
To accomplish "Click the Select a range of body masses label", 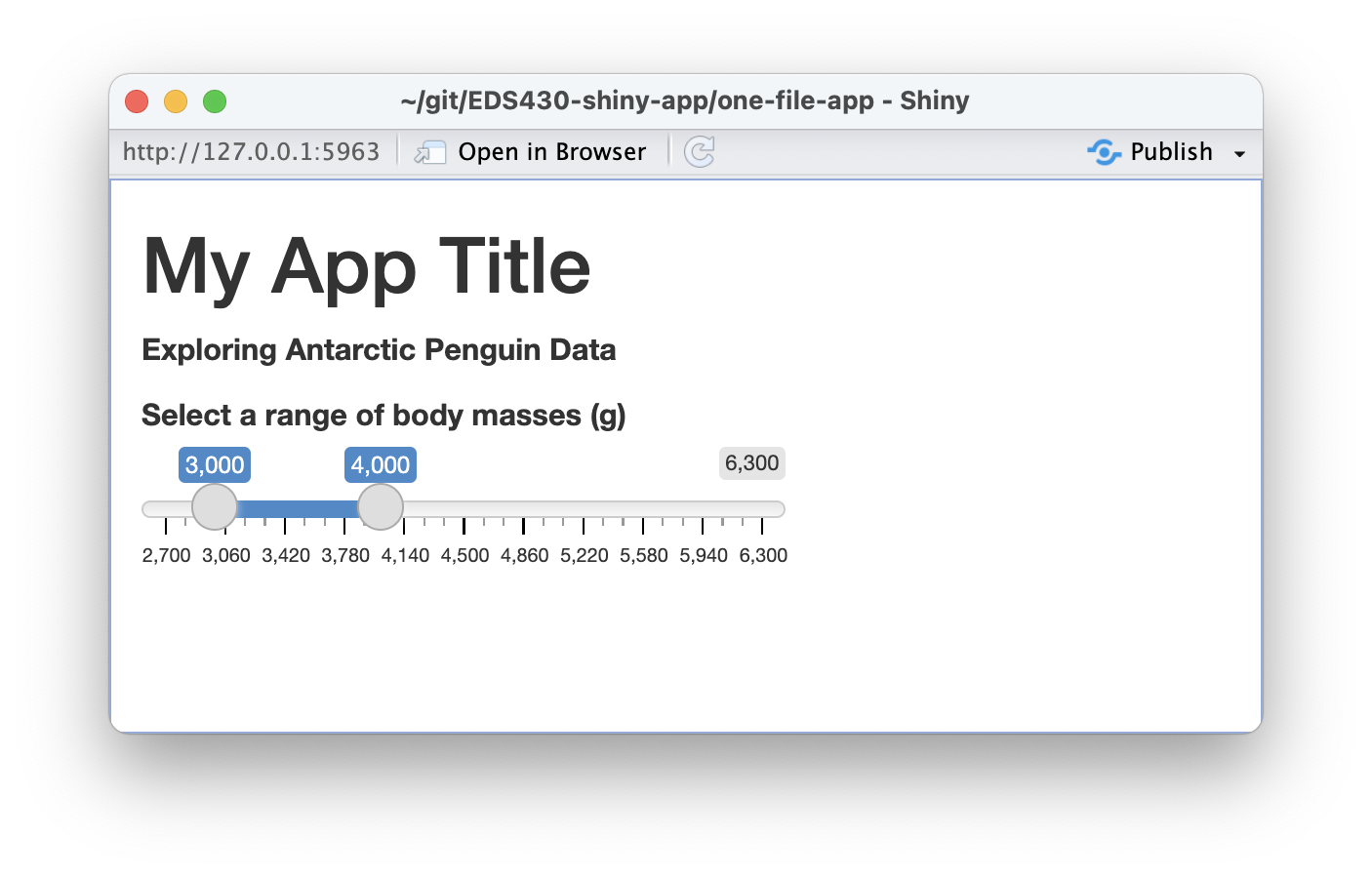I will point(384,415).
